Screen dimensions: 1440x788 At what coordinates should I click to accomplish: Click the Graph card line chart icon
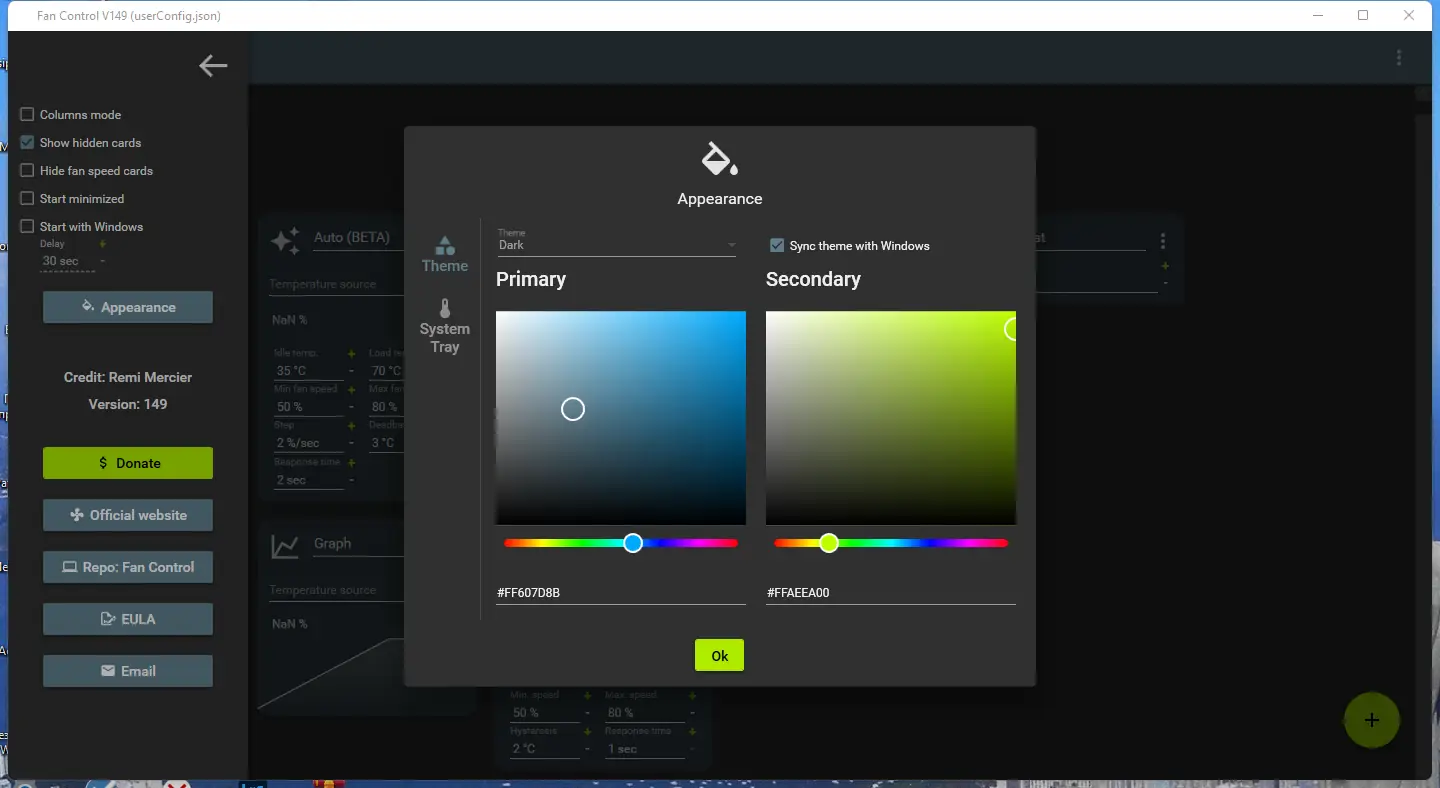pos(285,546)
